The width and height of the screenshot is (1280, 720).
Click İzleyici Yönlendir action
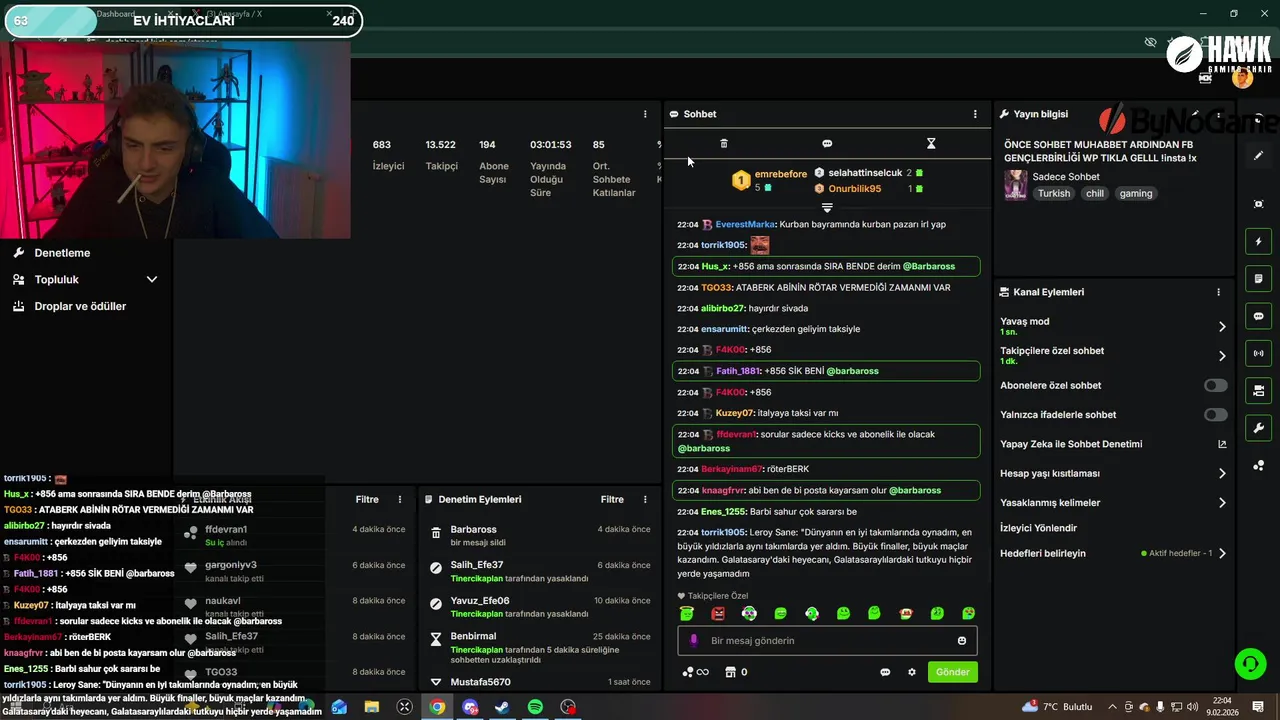[1039, 528]
